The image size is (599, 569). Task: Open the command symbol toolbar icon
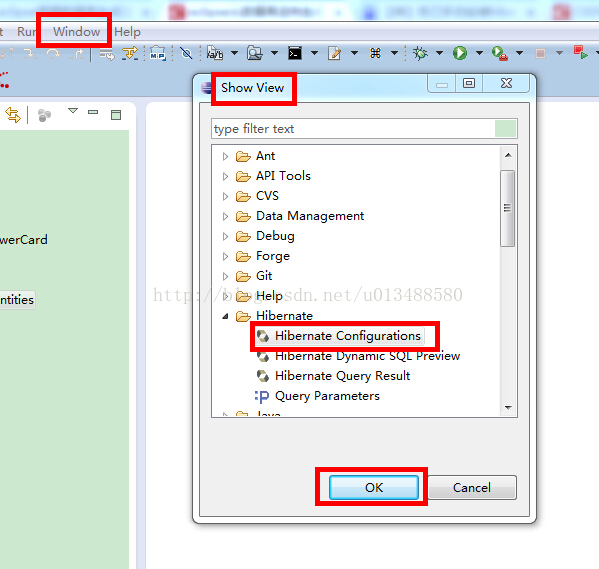coord(376,53)
